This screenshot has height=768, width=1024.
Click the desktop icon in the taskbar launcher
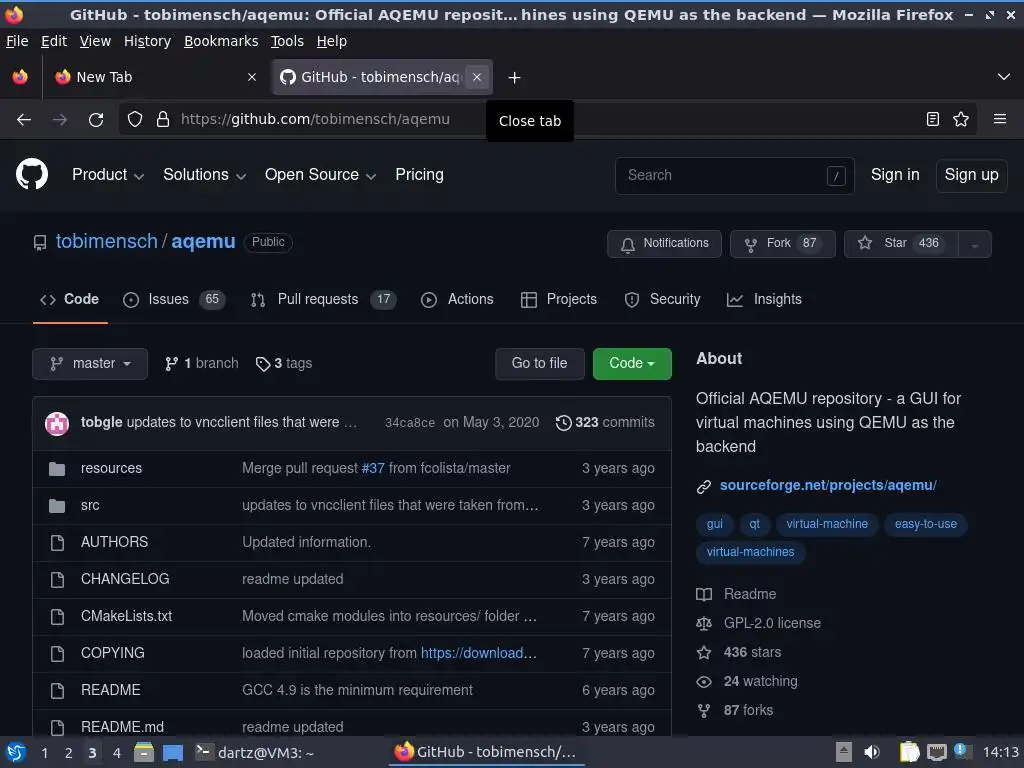(x=172, y=753)
